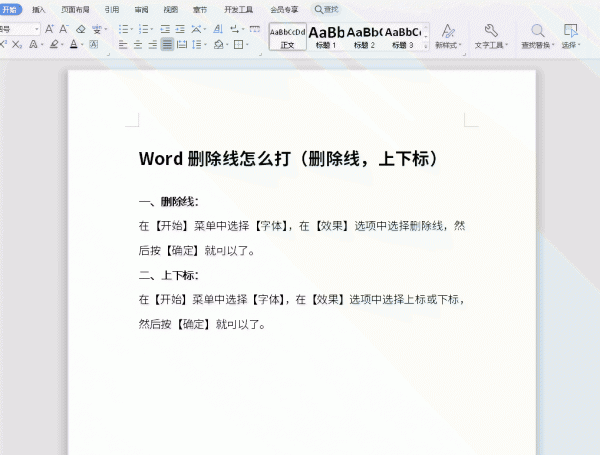Image resolution: width=600 pixels, height=455 pixels.
Task: Switch to the 视图 tab
Action: (x=171, y=10)
